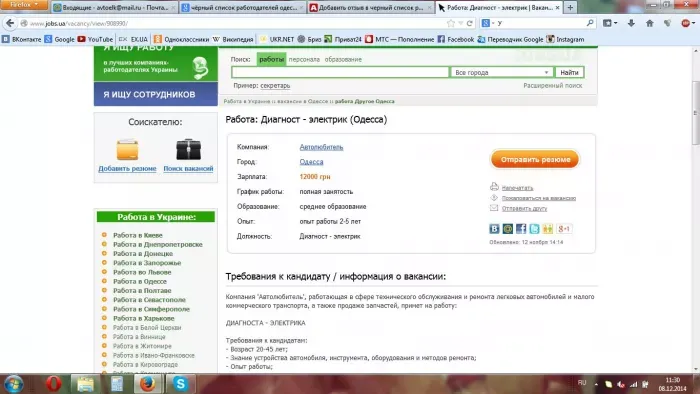Click the Я ИЩУ СОТРУДНИКОВ banner
700x394 pixels.
click(x=156, y=94)
